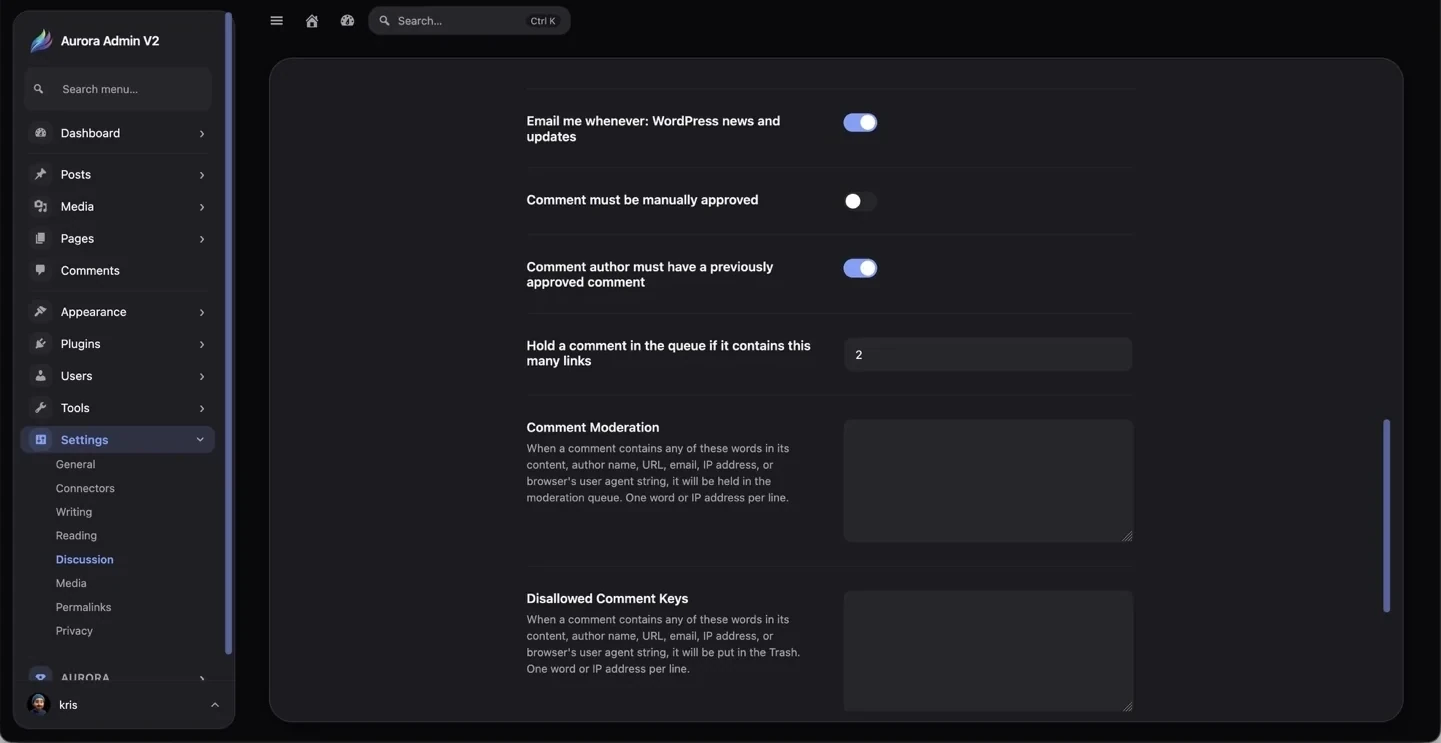This screenshot has height=743, width=1441.
Task: Click the Aurora Admin V2 logo
Action: (41, 41)
